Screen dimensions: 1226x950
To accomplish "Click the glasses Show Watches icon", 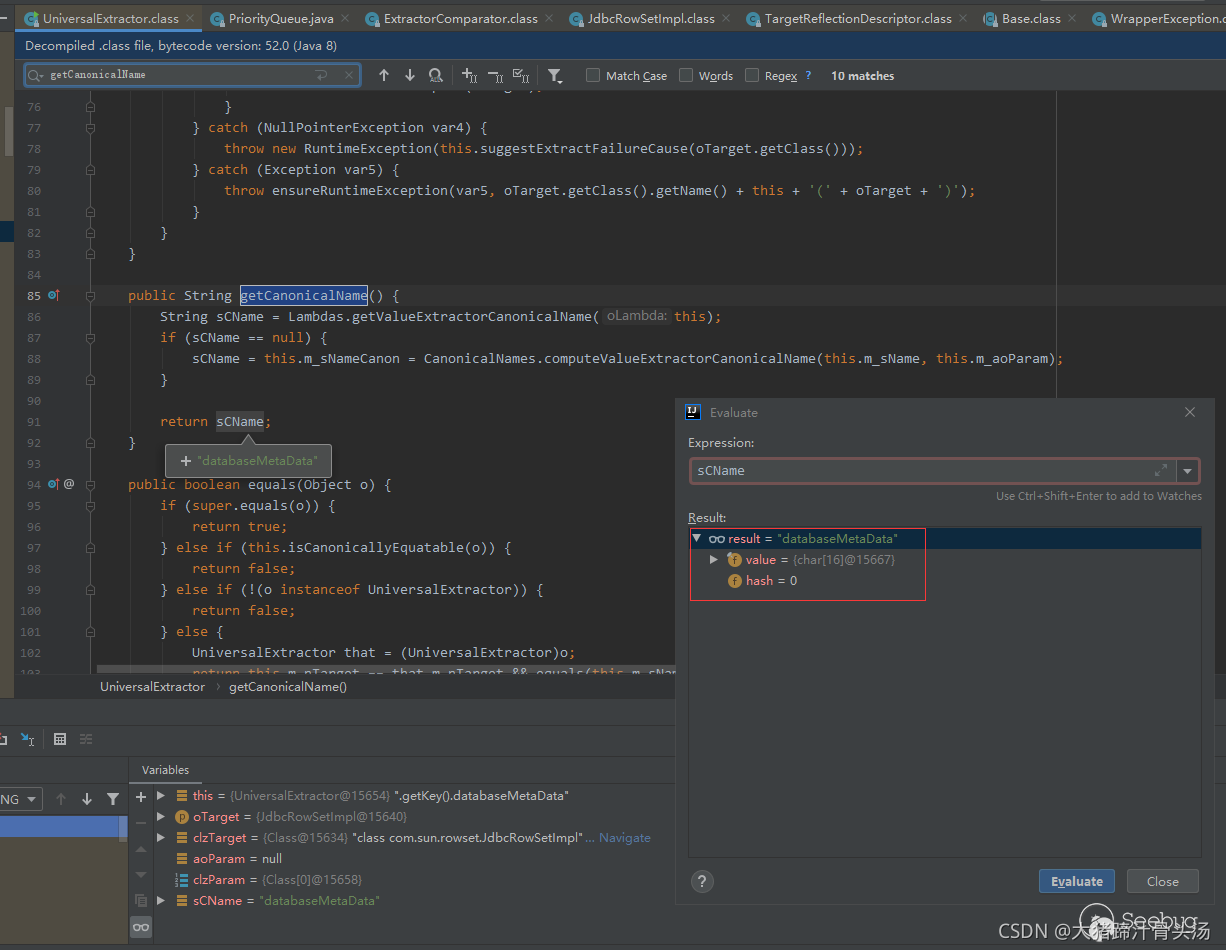I will click(141, 927).
